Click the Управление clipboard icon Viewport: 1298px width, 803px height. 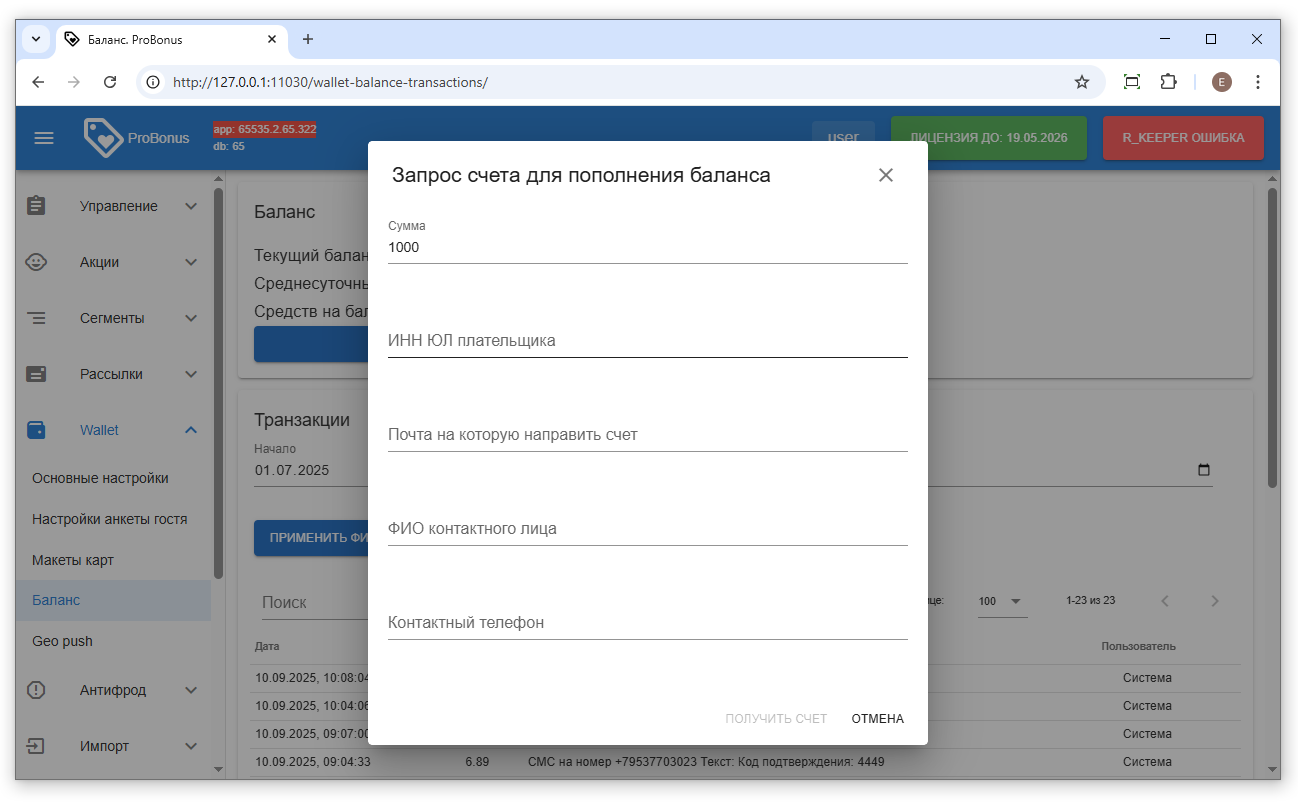pos(37,206)
